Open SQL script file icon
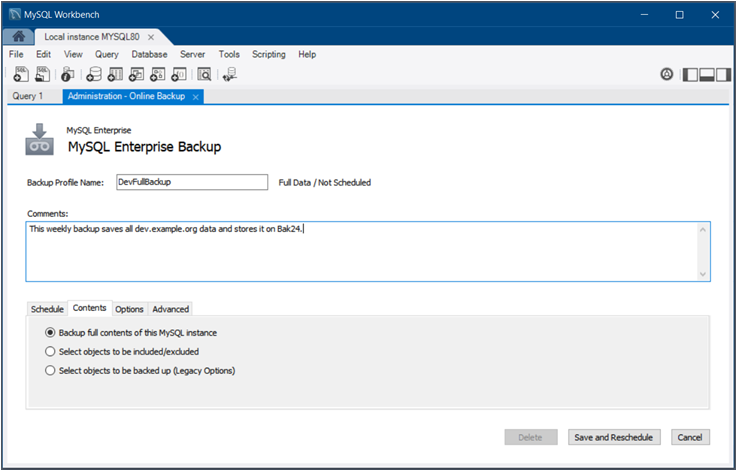Screen dimensions: 737x471 coord(42,73)
